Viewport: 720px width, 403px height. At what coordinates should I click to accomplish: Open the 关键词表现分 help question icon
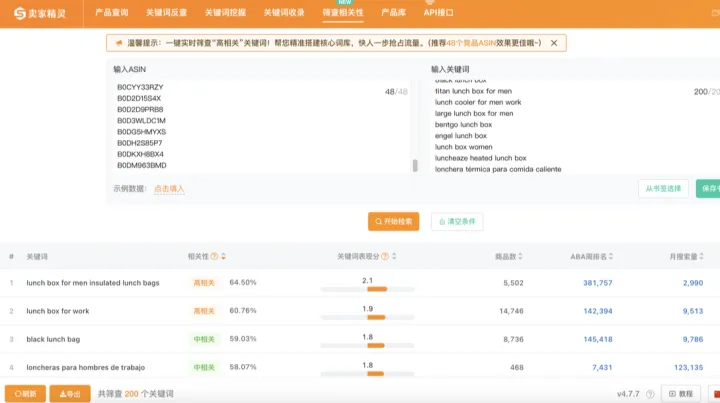point(385,257)
